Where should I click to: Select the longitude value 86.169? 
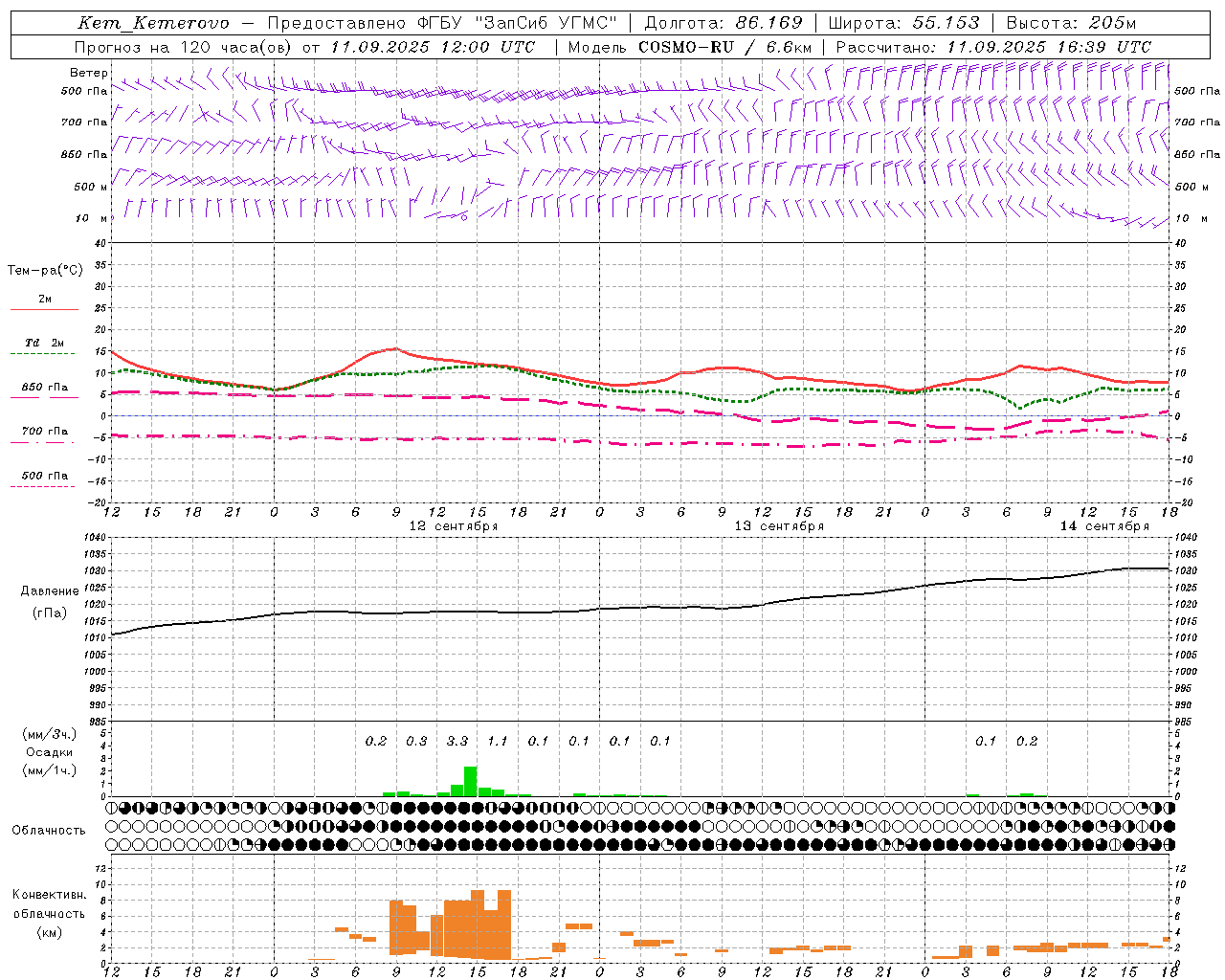coord(769,23)
